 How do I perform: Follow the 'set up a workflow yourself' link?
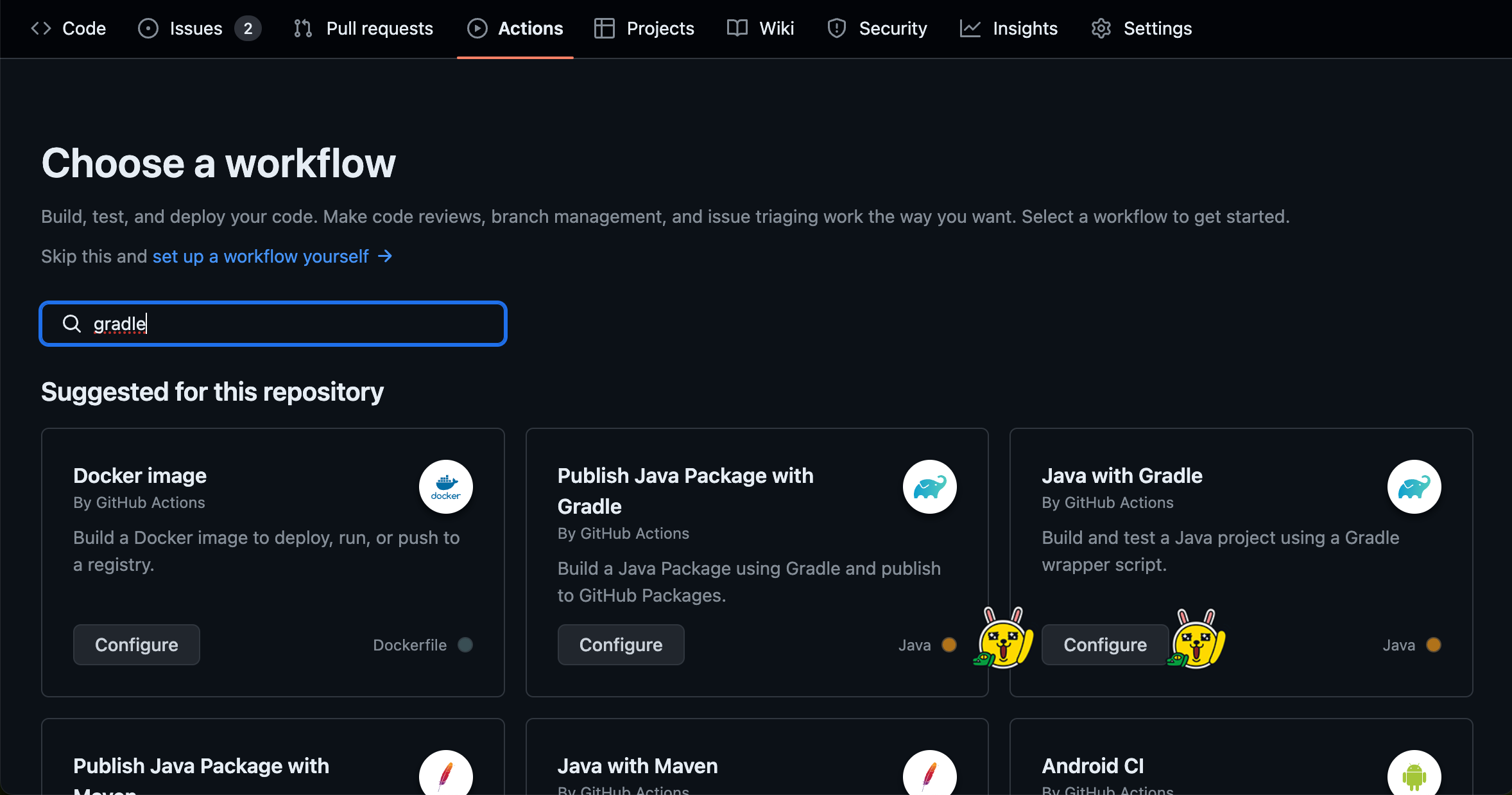click(x=261, y=256)
